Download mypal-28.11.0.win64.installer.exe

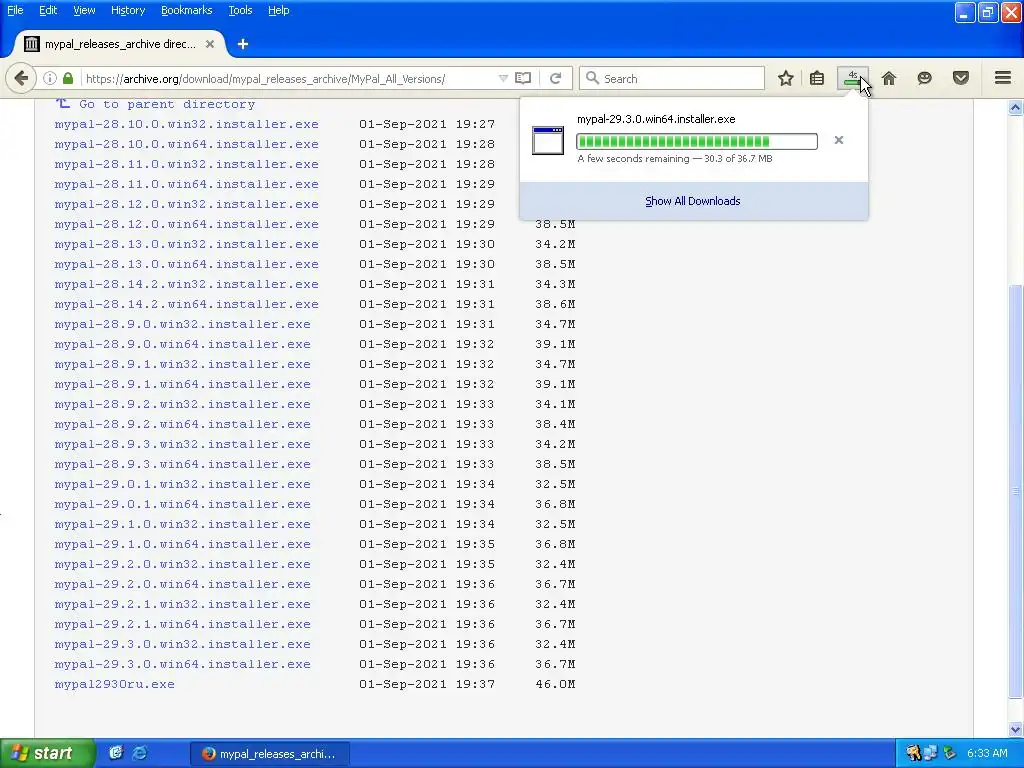[x=187, y=184]
